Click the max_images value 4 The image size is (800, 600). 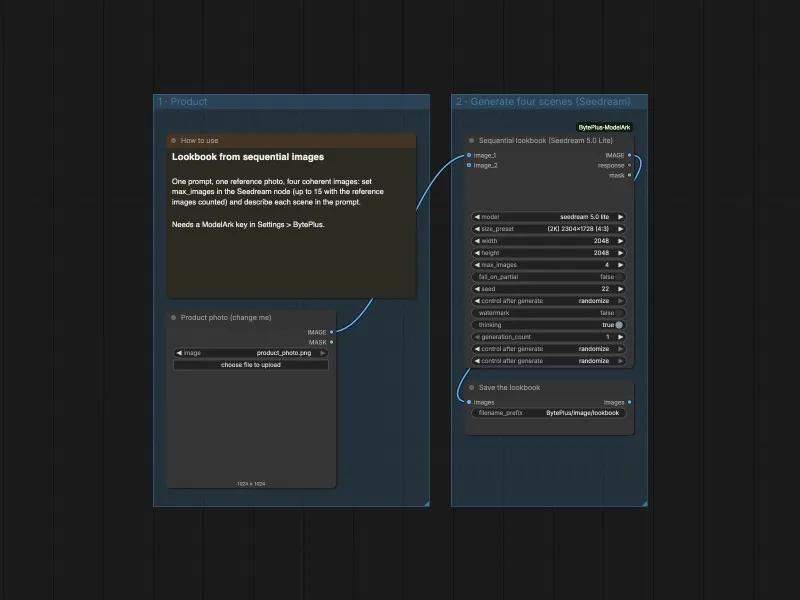607,265
